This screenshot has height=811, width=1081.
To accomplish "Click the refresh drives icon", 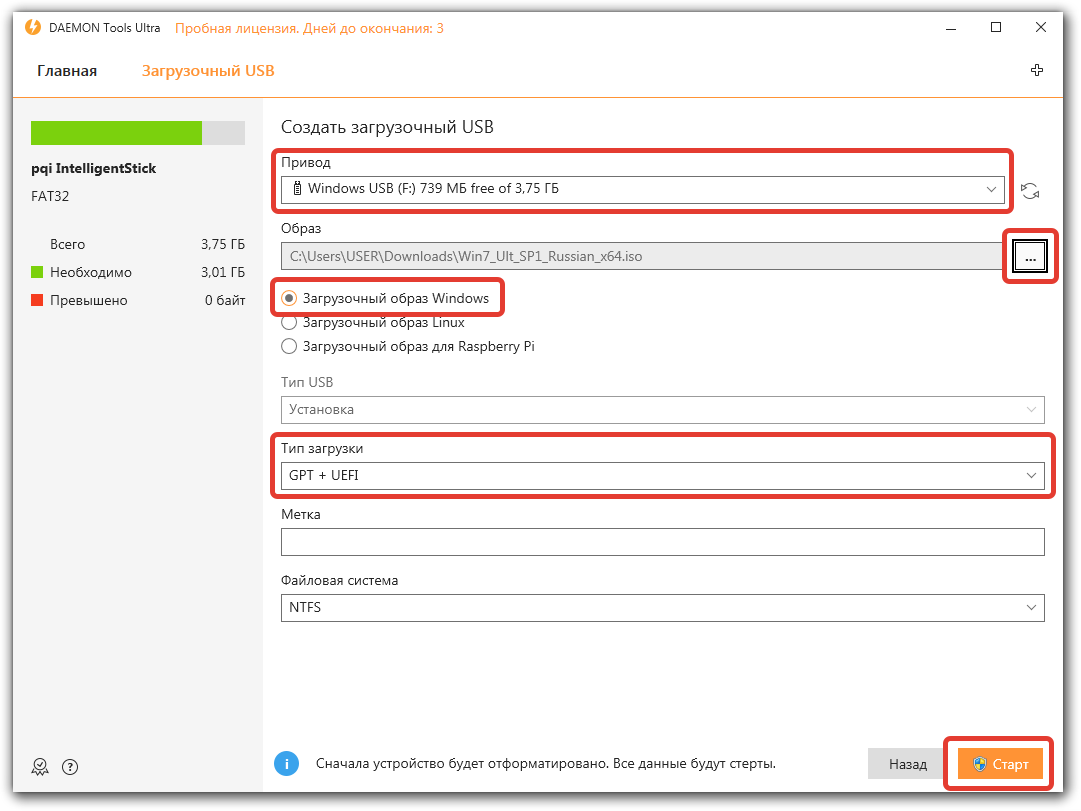I will (1030, 190).
